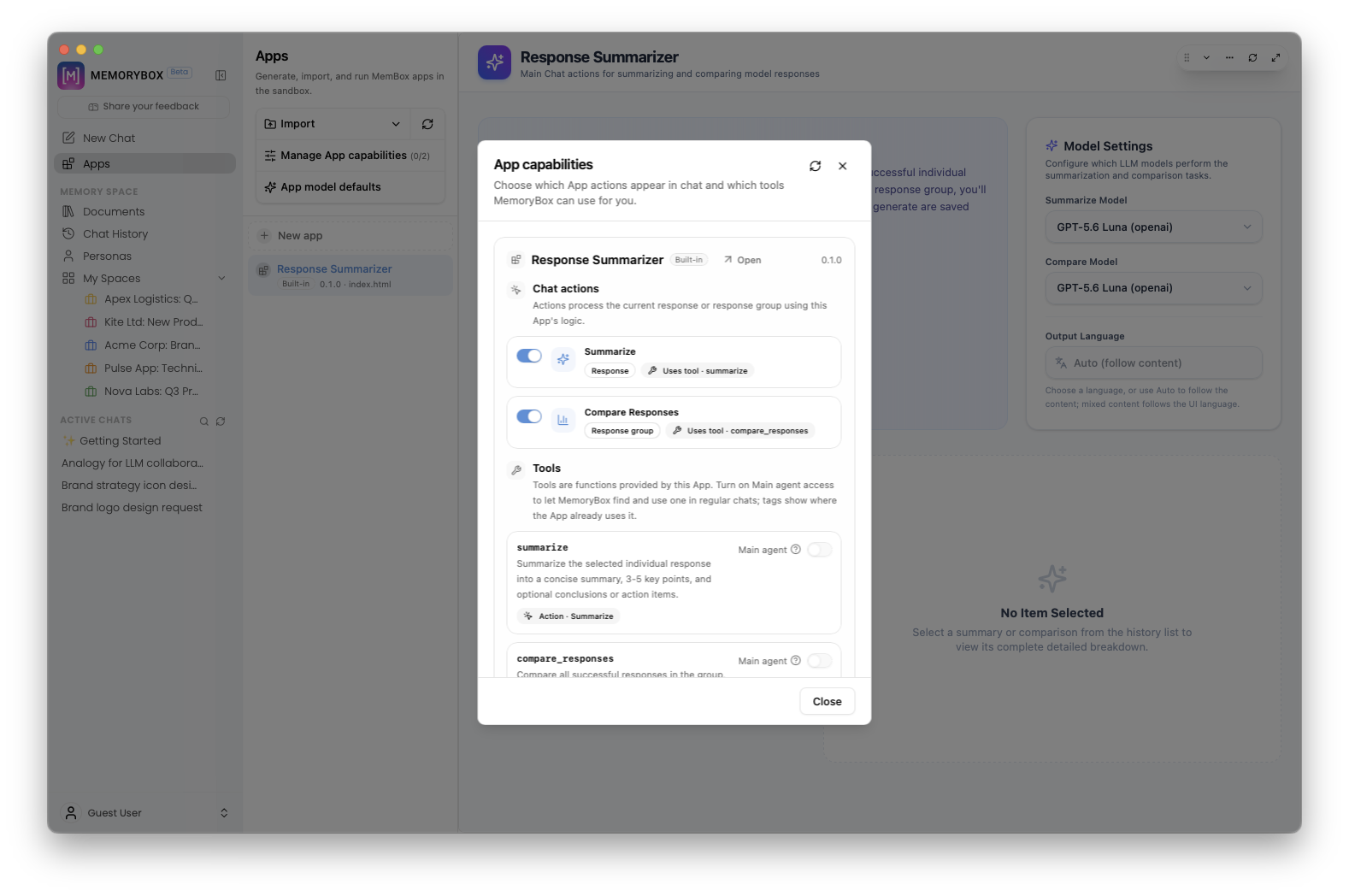
Task: Open the Import dropdown
Action: coord(333,124)
